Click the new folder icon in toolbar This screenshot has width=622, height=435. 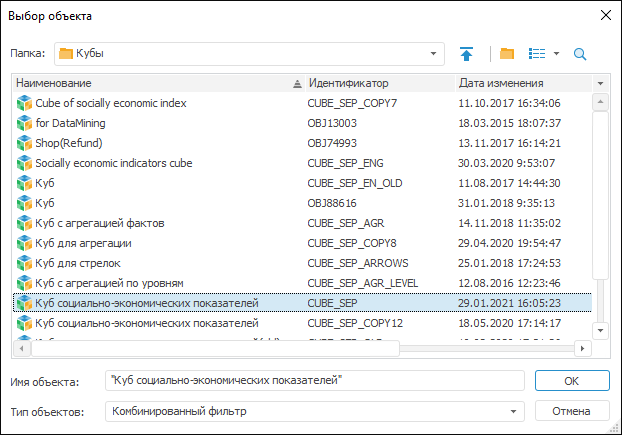click(x=506, y=53)
